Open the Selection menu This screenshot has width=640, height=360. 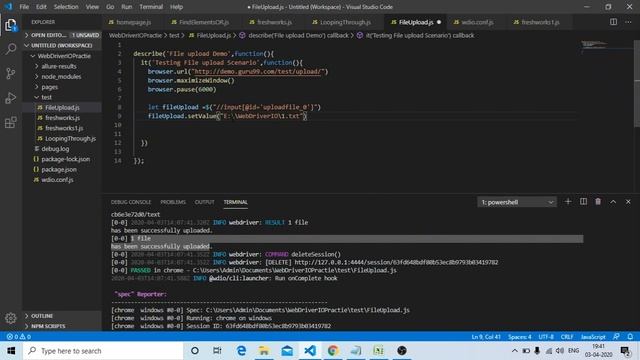[66, 7]
